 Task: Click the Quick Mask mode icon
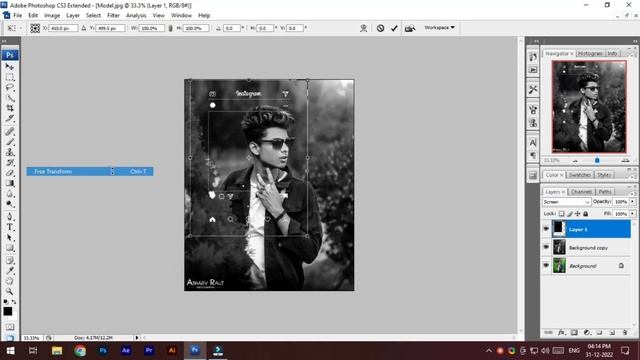pyautogui.click(x=9, y=327)
